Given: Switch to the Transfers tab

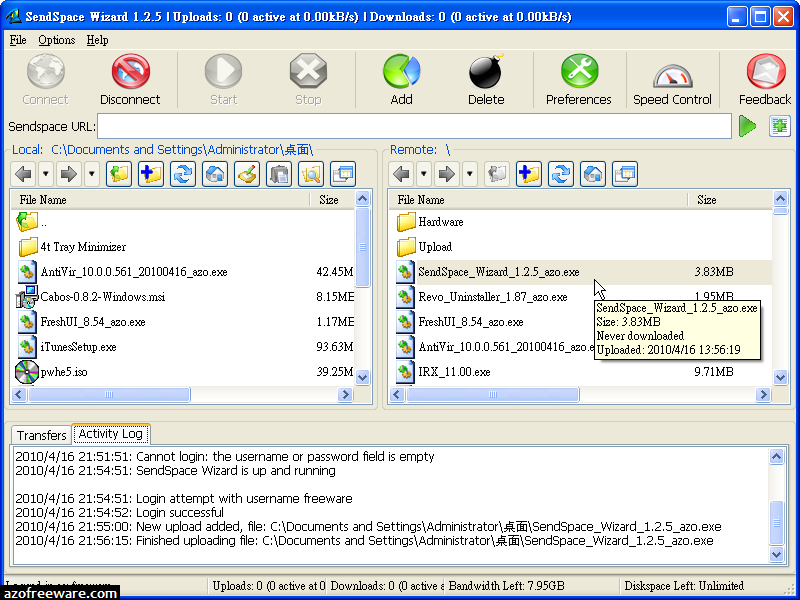Looking at the screenshot, I should pos(41,435).
